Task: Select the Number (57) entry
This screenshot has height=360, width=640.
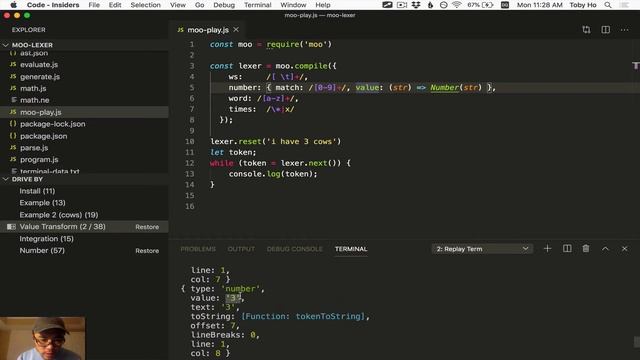Action: tap(42, 251)
